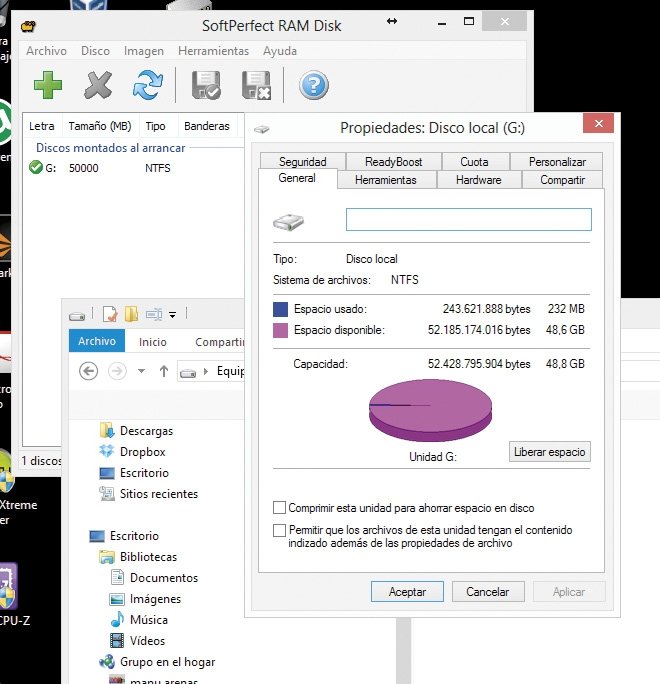Viewport: 660px width, 684px height.
Task: Open recent locations dropdown arrow in Explorer
Action: (141, 371)
